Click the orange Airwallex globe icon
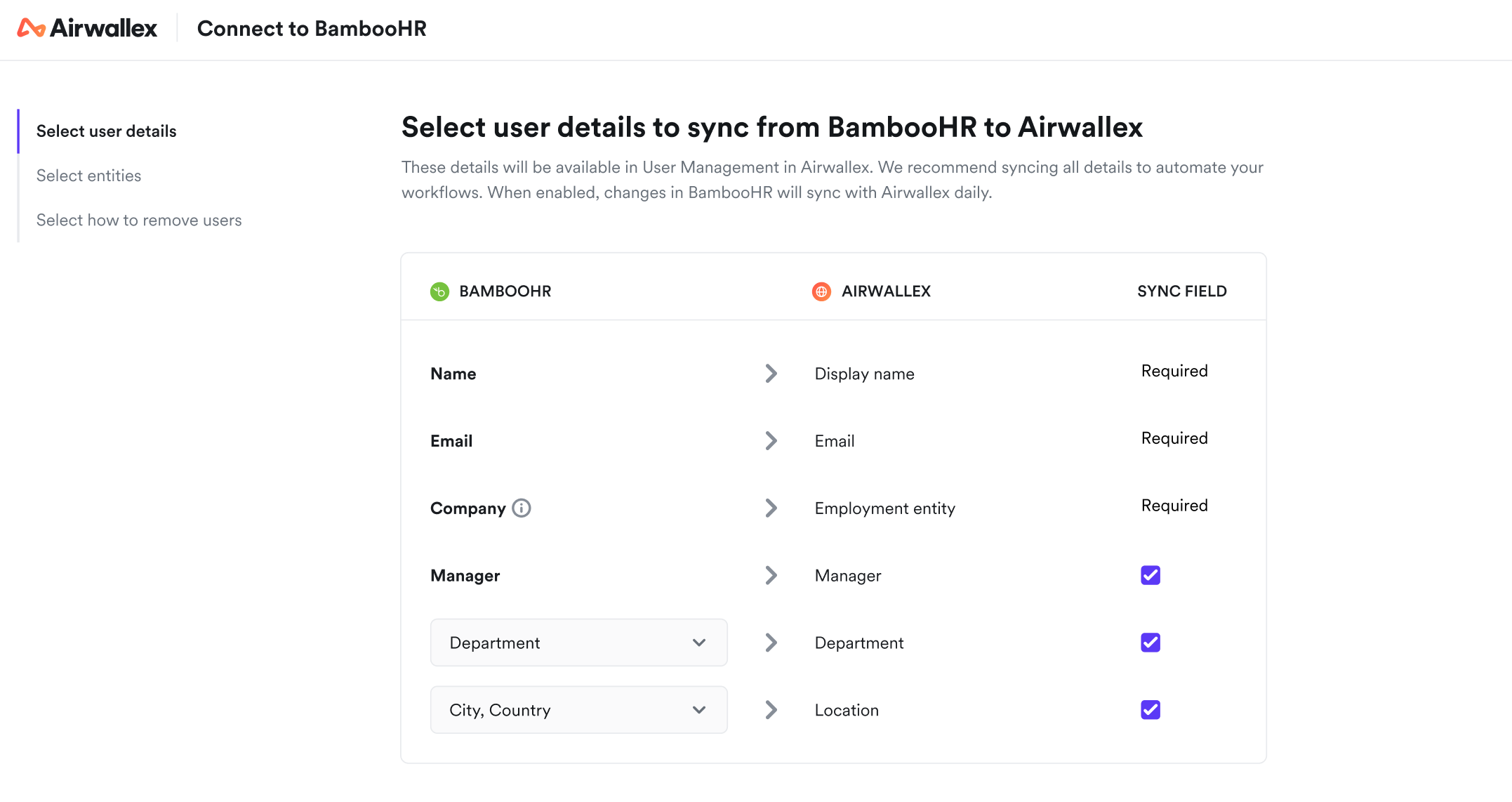 [821, 291]
